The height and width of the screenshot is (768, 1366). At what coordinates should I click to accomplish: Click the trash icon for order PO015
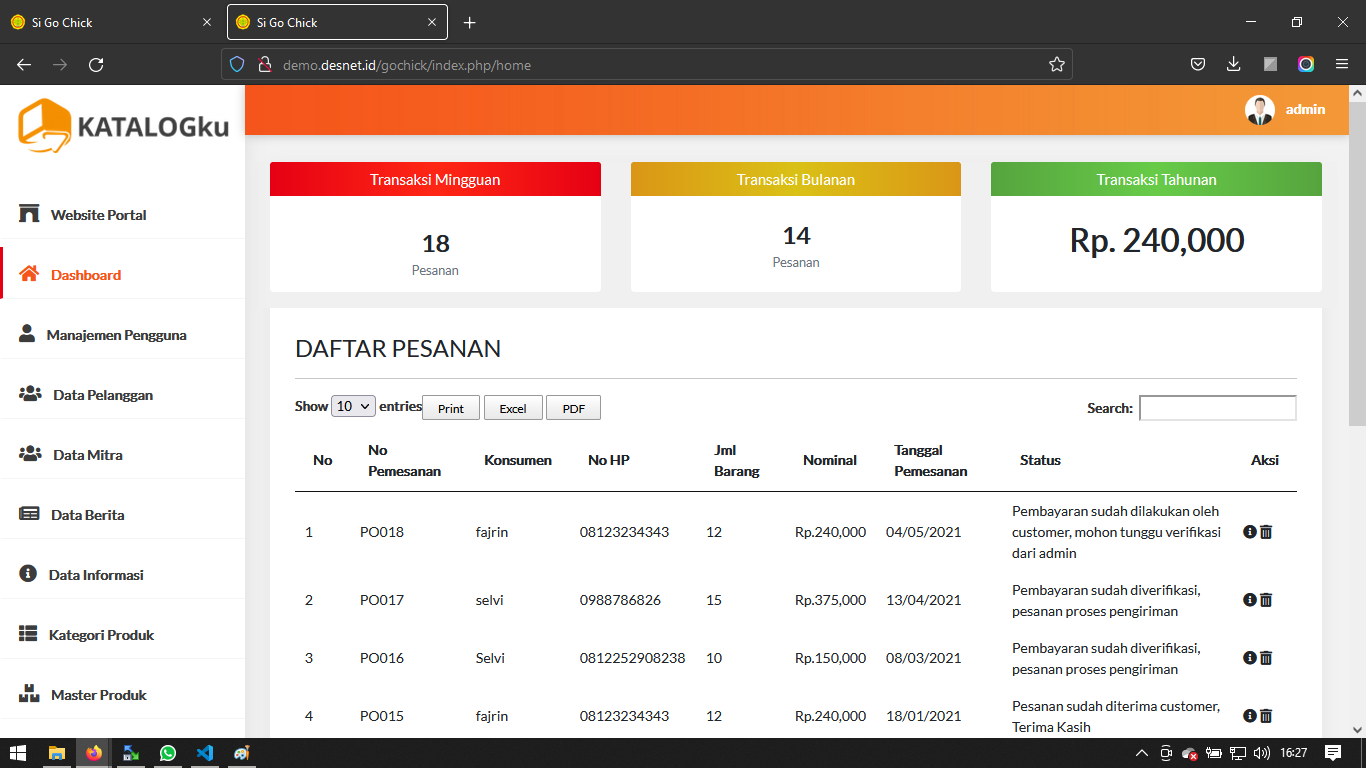[x=1266, y=716]
